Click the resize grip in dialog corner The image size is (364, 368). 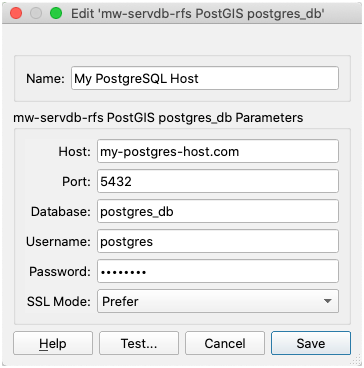coord(357,361)
